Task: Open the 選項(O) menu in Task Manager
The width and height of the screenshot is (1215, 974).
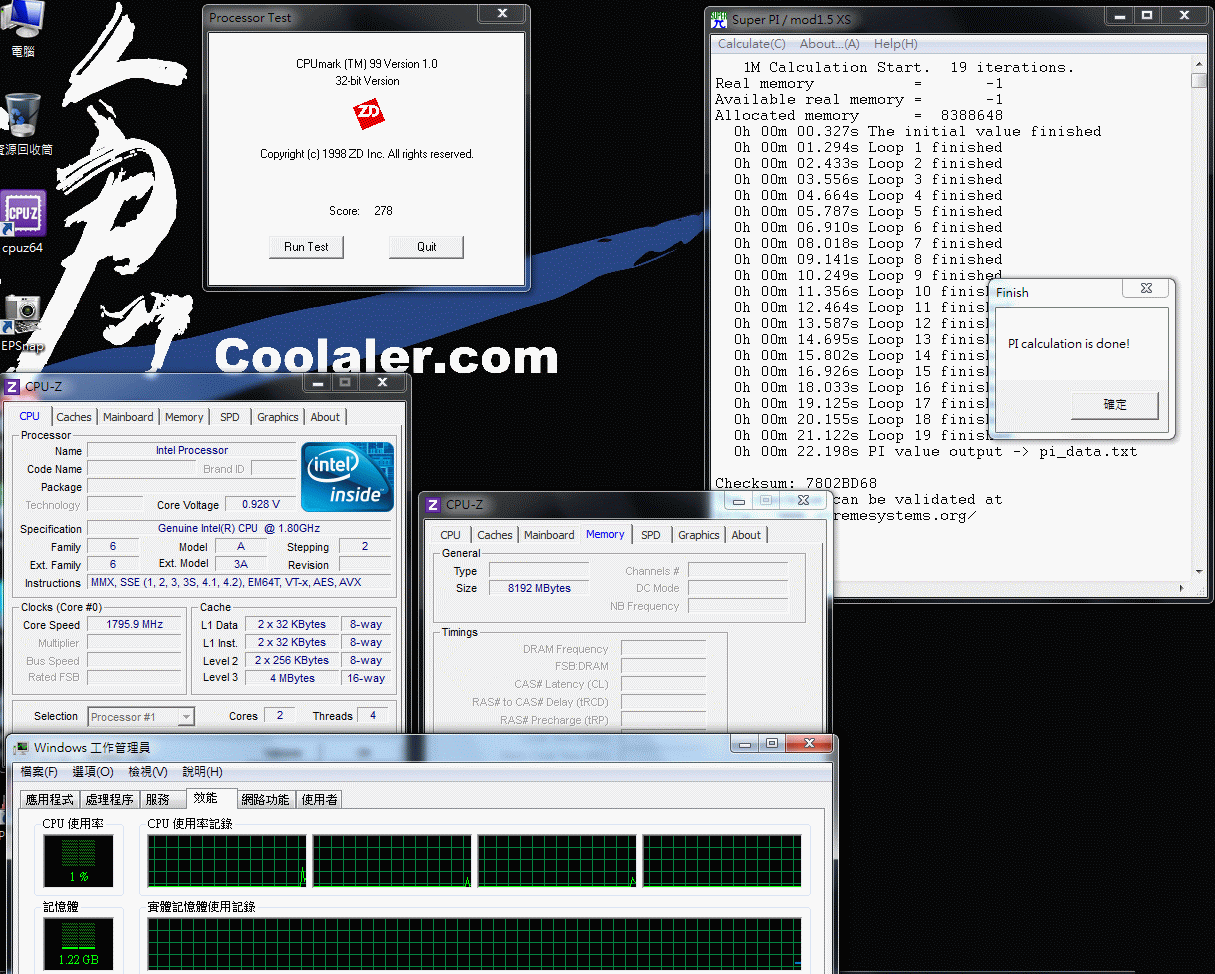Action: click(x=93, y=772)
